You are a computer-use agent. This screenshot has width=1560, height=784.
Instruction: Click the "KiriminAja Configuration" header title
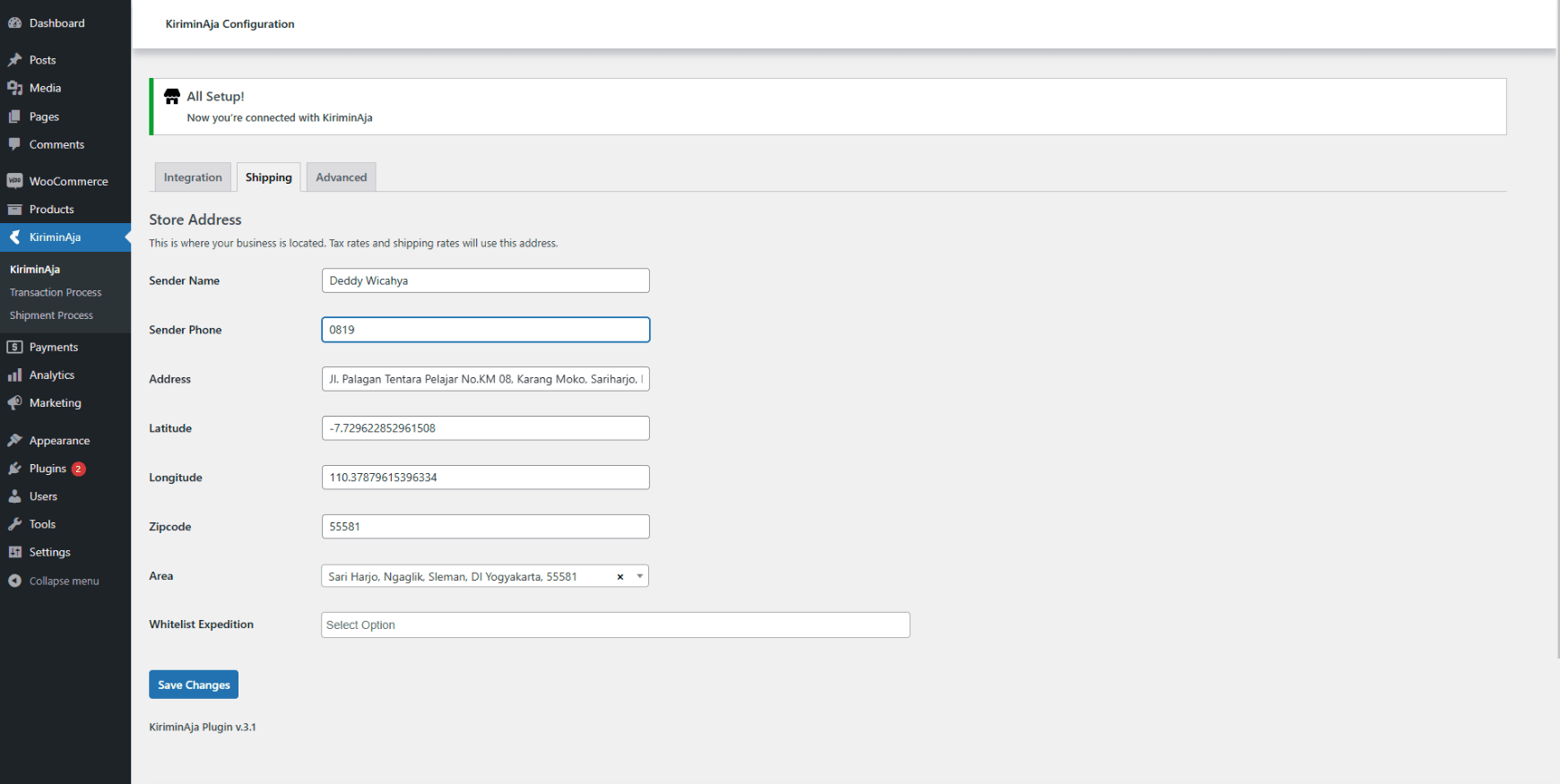point(230,24)
